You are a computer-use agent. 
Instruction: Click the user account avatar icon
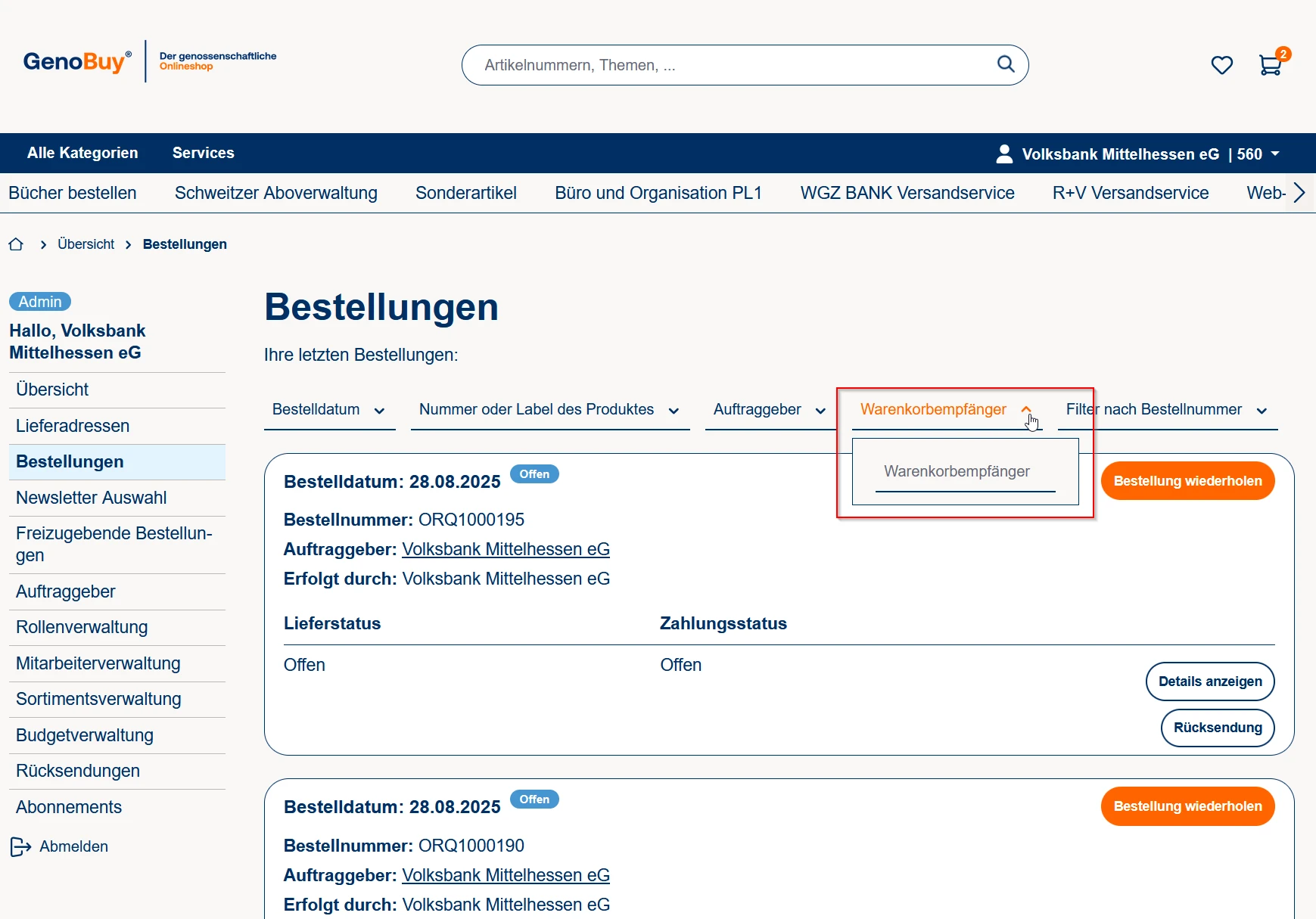tap(1004, 154)
